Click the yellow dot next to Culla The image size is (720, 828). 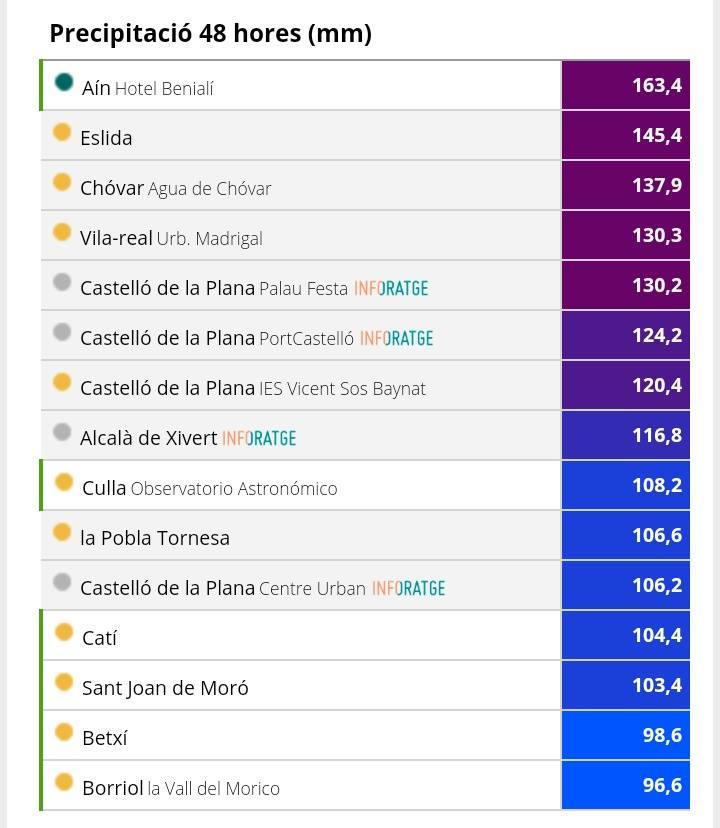(64, 482)
